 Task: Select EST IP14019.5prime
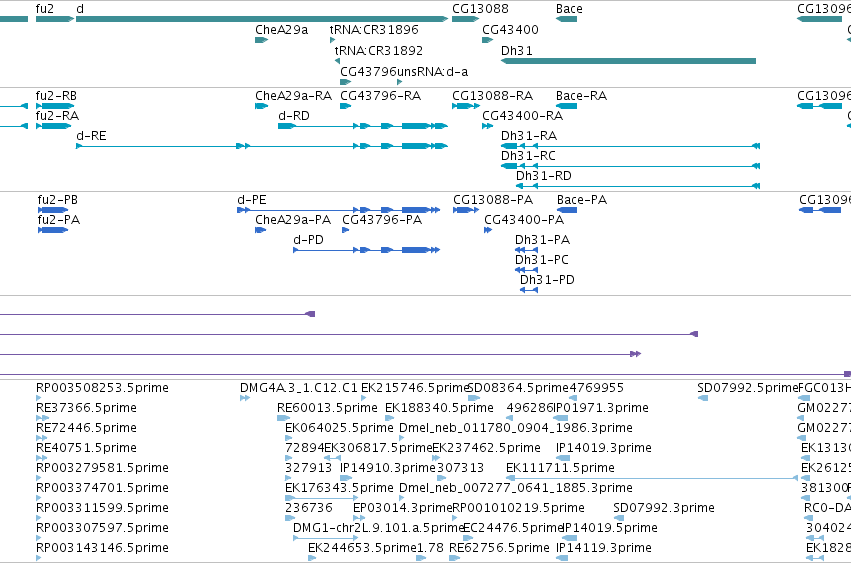610,528
